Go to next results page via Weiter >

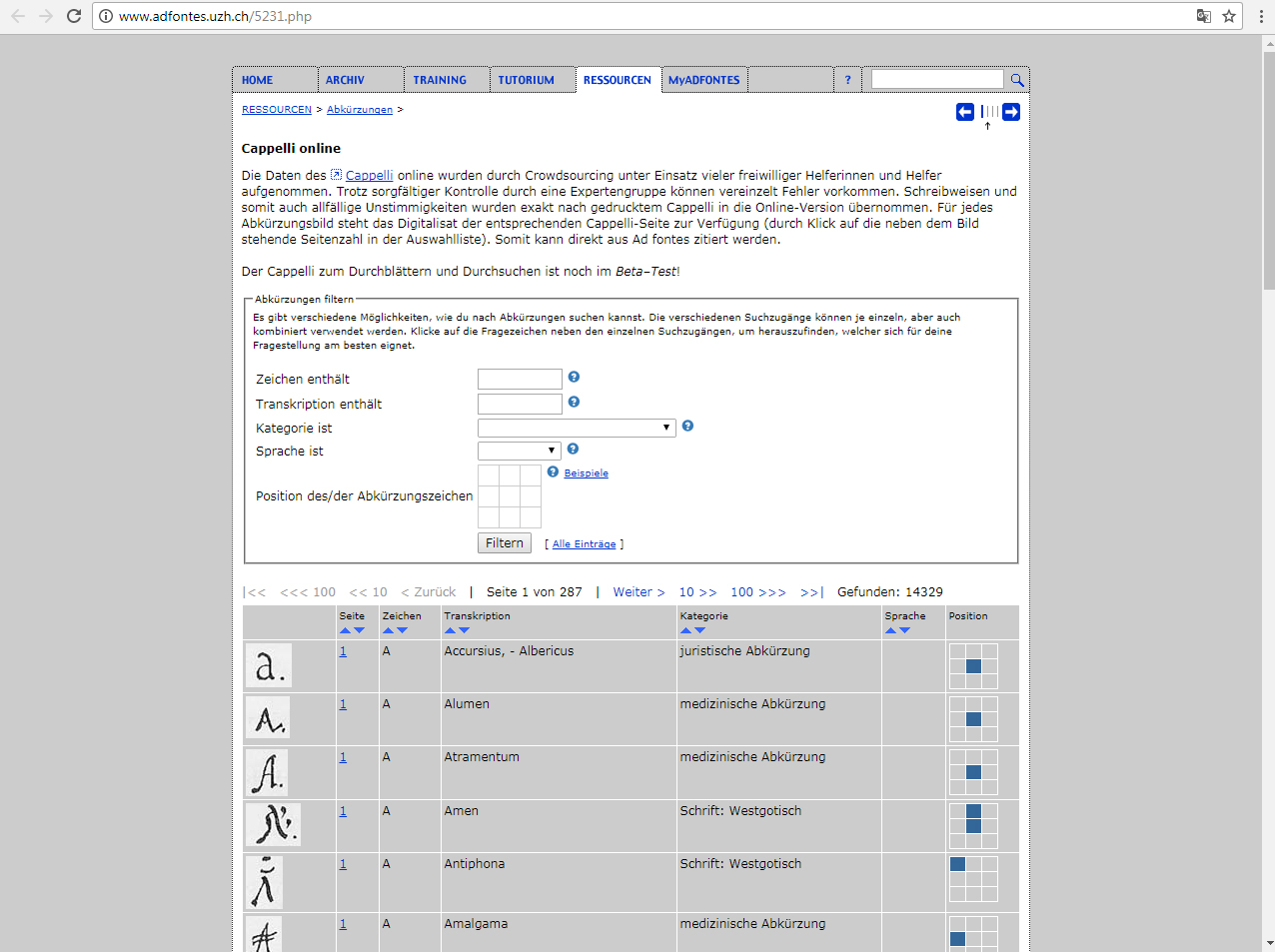click(638, 592)
